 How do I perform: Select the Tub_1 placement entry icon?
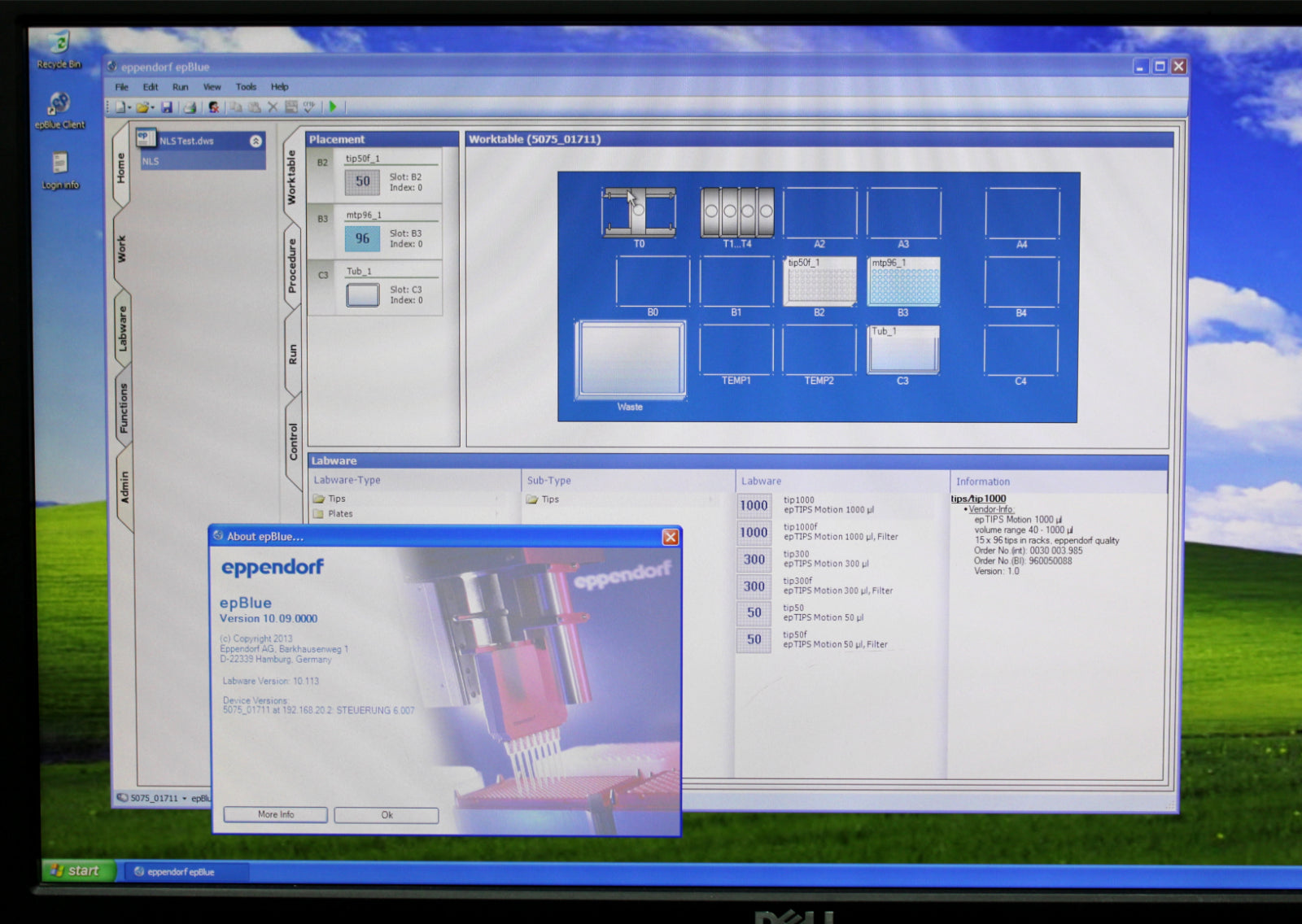pyautogui.click(x=363, y=294)
